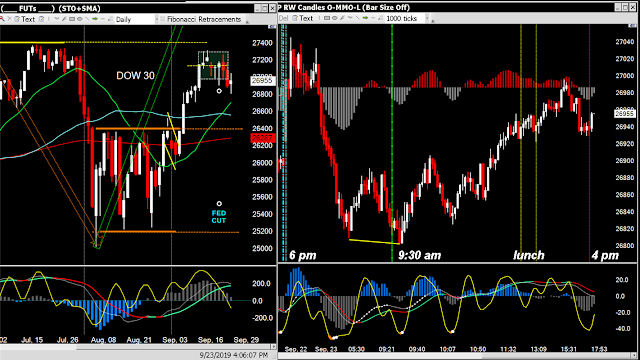Select rectangle tool in RW Candles toolbar
640x360 pixels.
click(327, 18)
